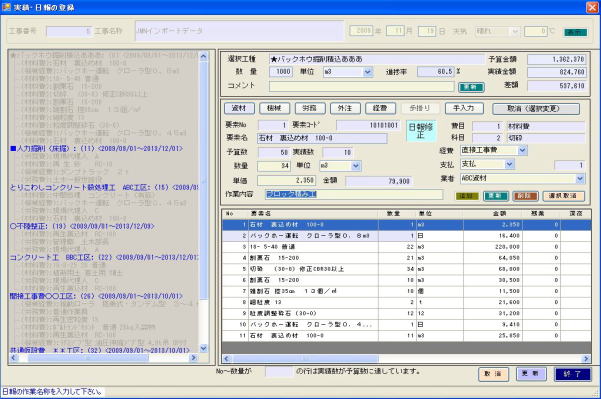Viewport: 601px width, 399px height.
Task: Click the 機械 category button
Action: pos(274,108)
